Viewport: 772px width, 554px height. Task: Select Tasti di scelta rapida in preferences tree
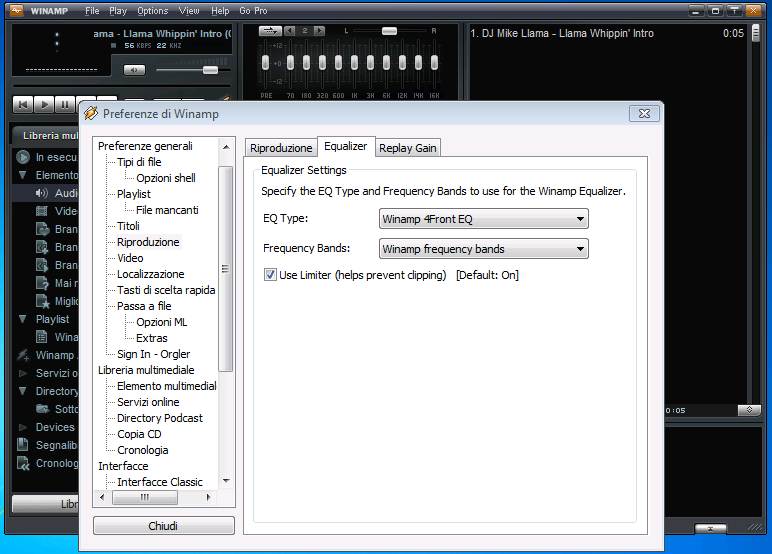(166, 290)
